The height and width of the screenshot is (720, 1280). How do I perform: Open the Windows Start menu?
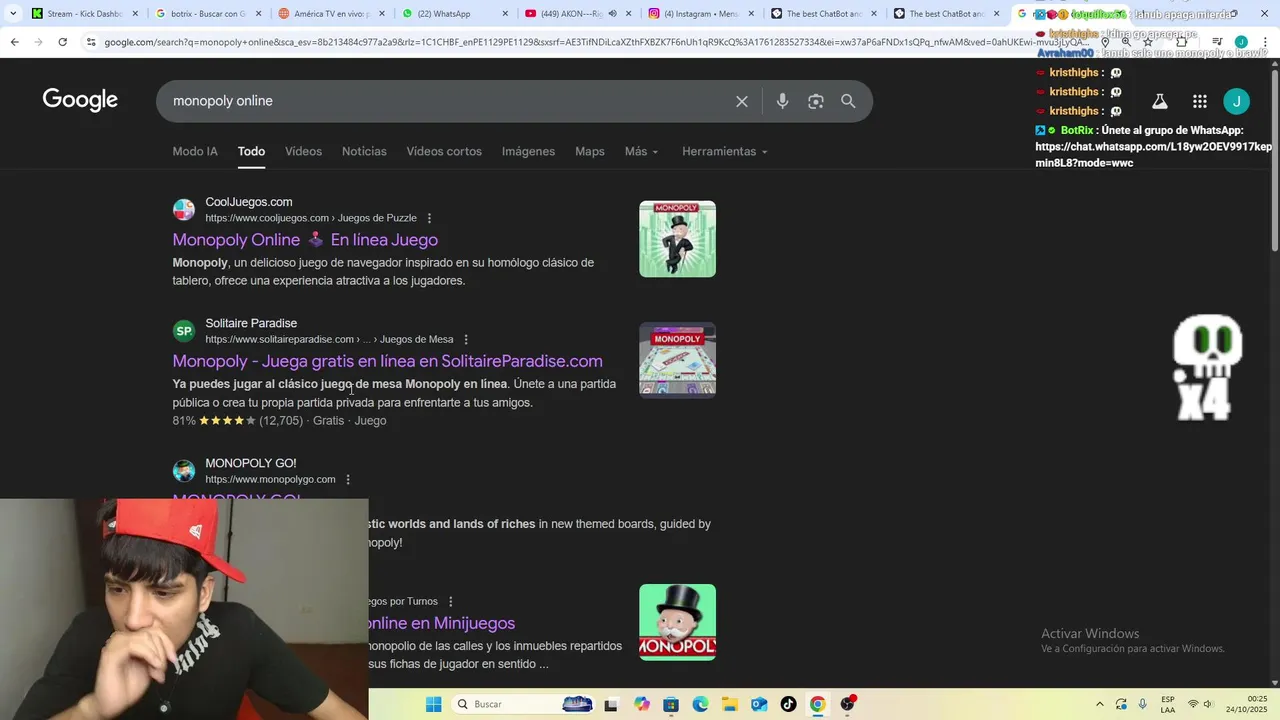click(433, 704)
